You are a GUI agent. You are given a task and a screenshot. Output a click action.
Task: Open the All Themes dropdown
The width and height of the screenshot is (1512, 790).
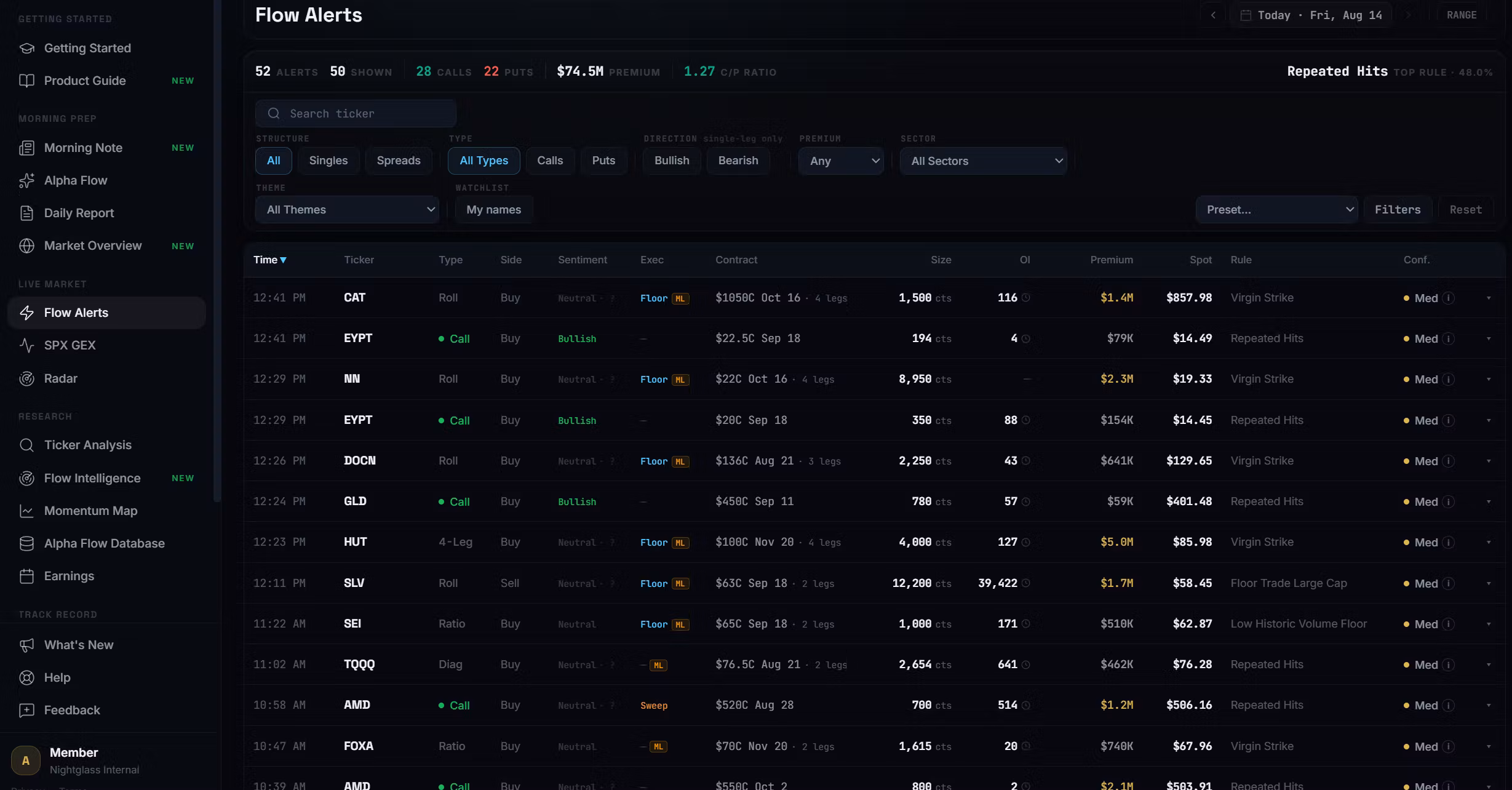347,210
